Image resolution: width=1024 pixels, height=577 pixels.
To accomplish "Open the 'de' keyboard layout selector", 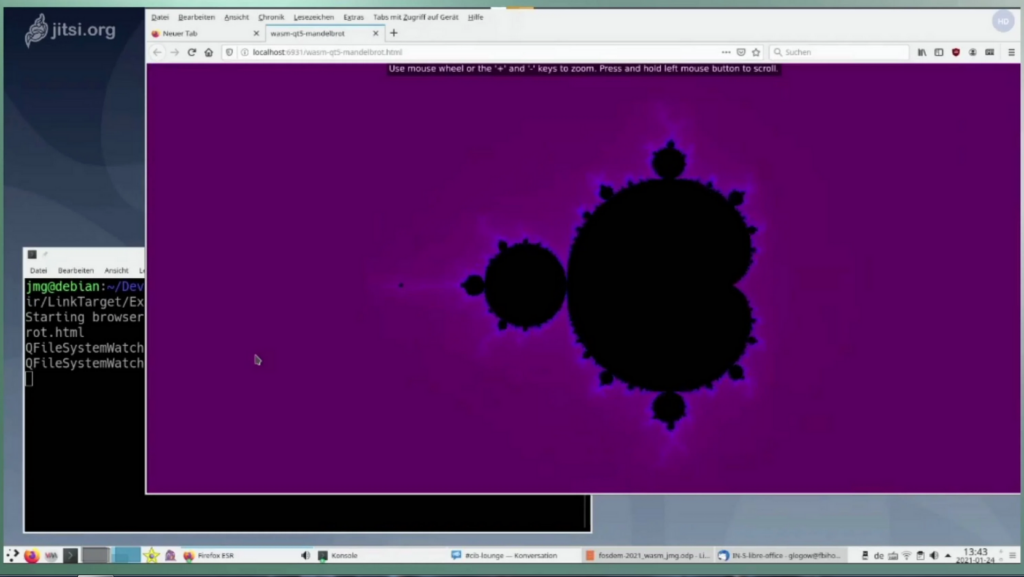I will click(x=879, y=555).
